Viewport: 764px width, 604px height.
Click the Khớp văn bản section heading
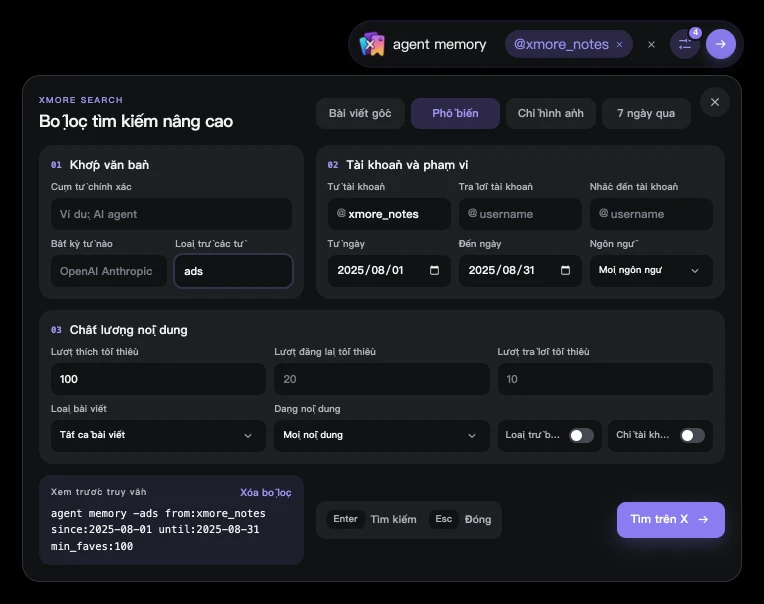tap(109, 165)
